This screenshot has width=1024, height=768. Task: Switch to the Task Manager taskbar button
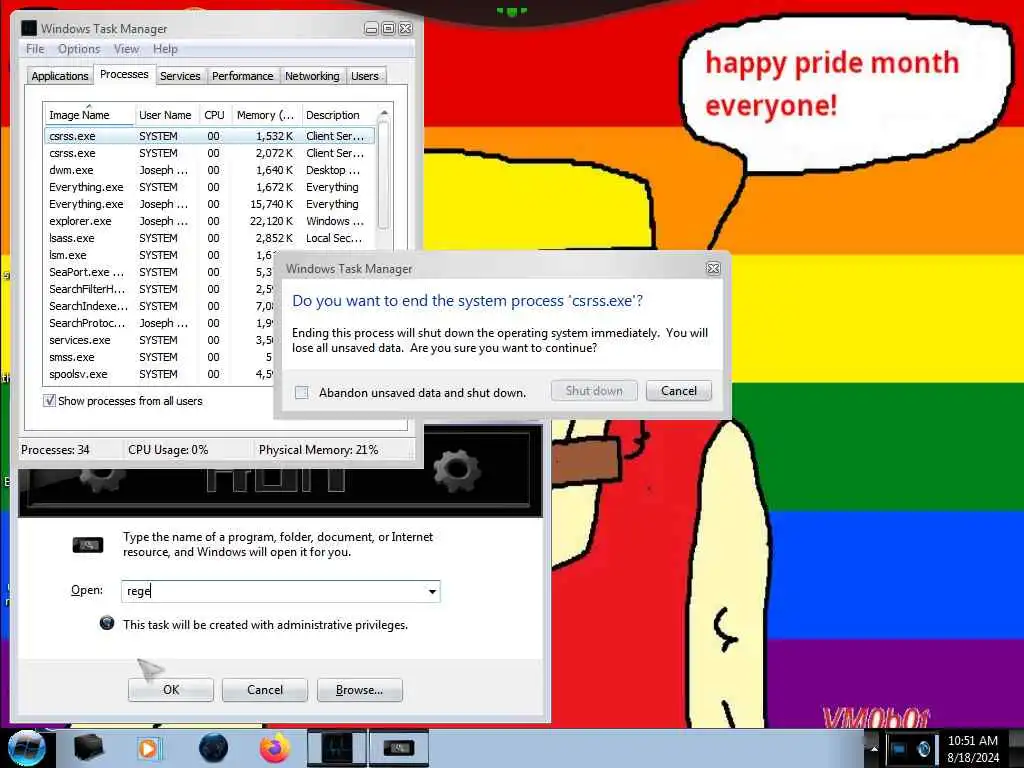[336, 748]
